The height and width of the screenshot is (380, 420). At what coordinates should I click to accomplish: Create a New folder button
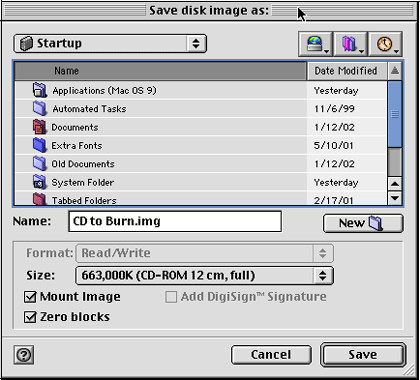[x=363, y=223]
